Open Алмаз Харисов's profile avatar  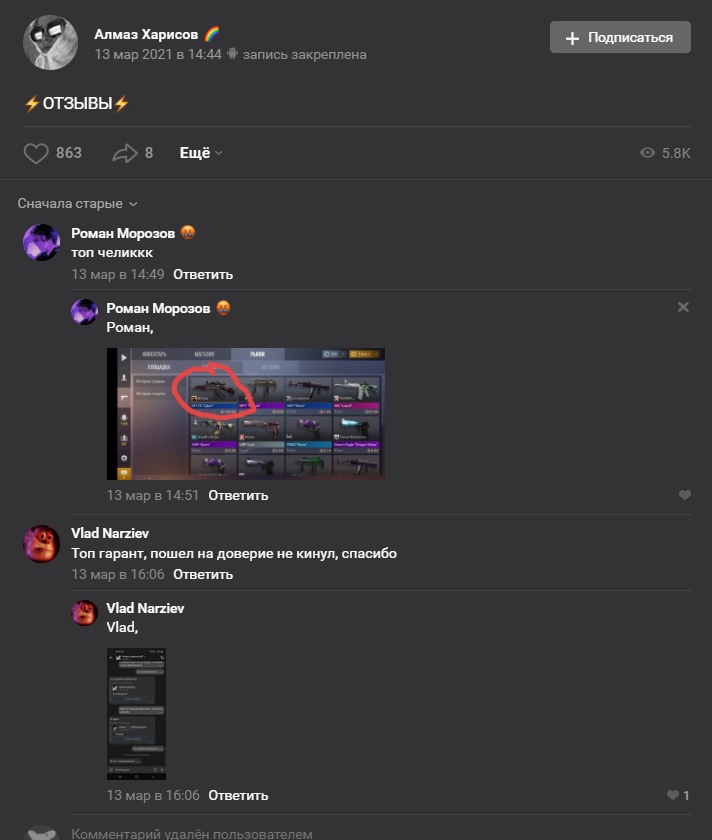click(50, 42)
